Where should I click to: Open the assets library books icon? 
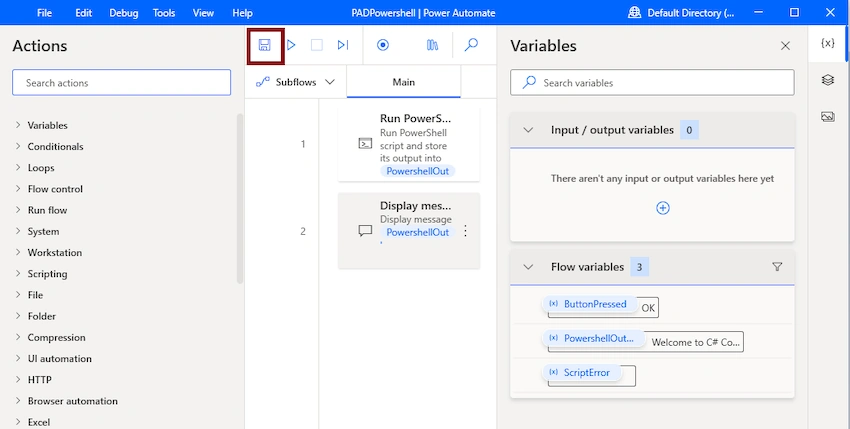pos(432,45)
